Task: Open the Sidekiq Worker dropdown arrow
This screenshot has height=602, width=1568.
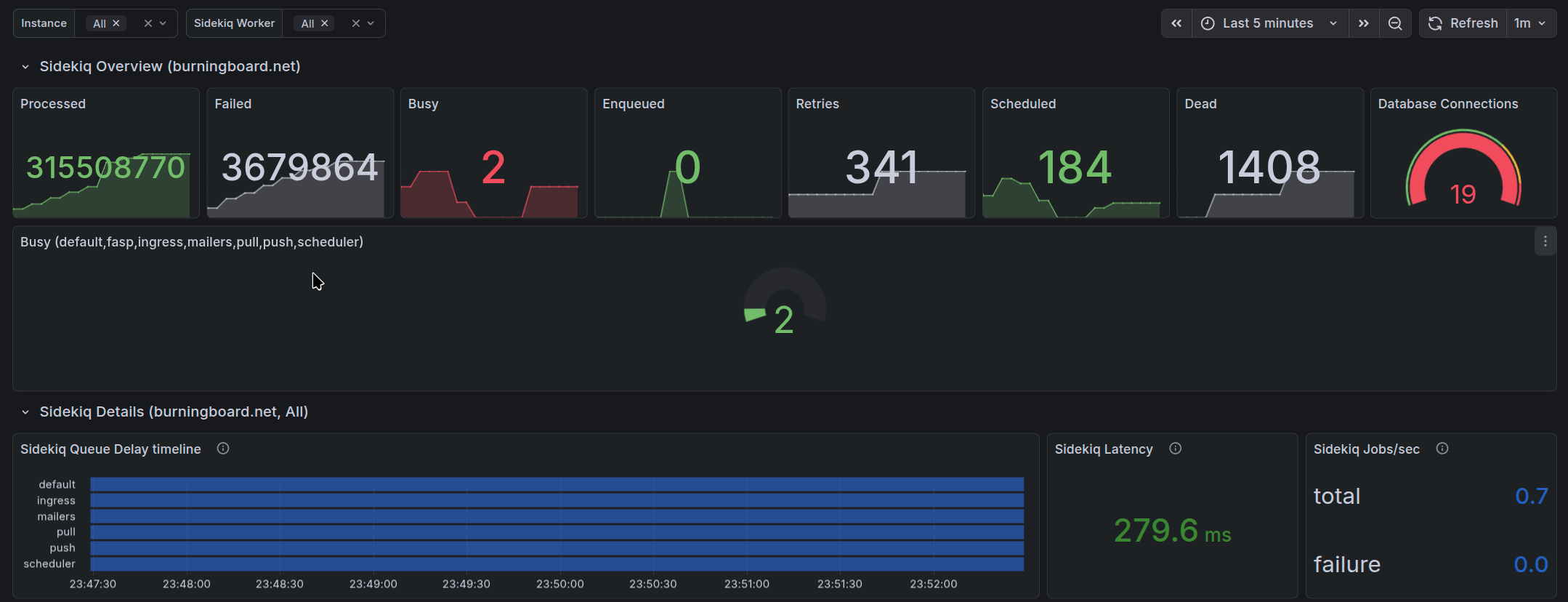Action: pos(371,23)
